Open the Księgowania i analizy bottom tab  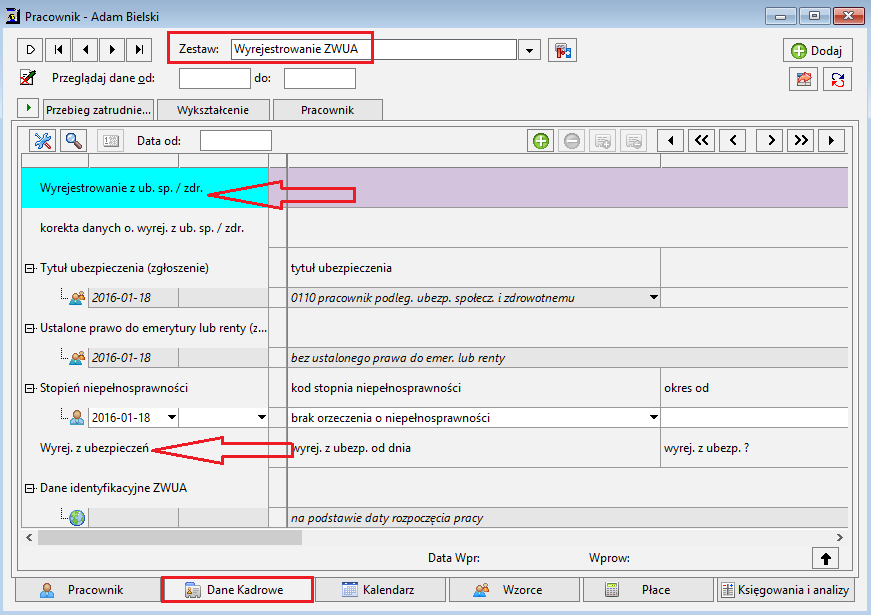pyautogui.click(x=785, y=590)
